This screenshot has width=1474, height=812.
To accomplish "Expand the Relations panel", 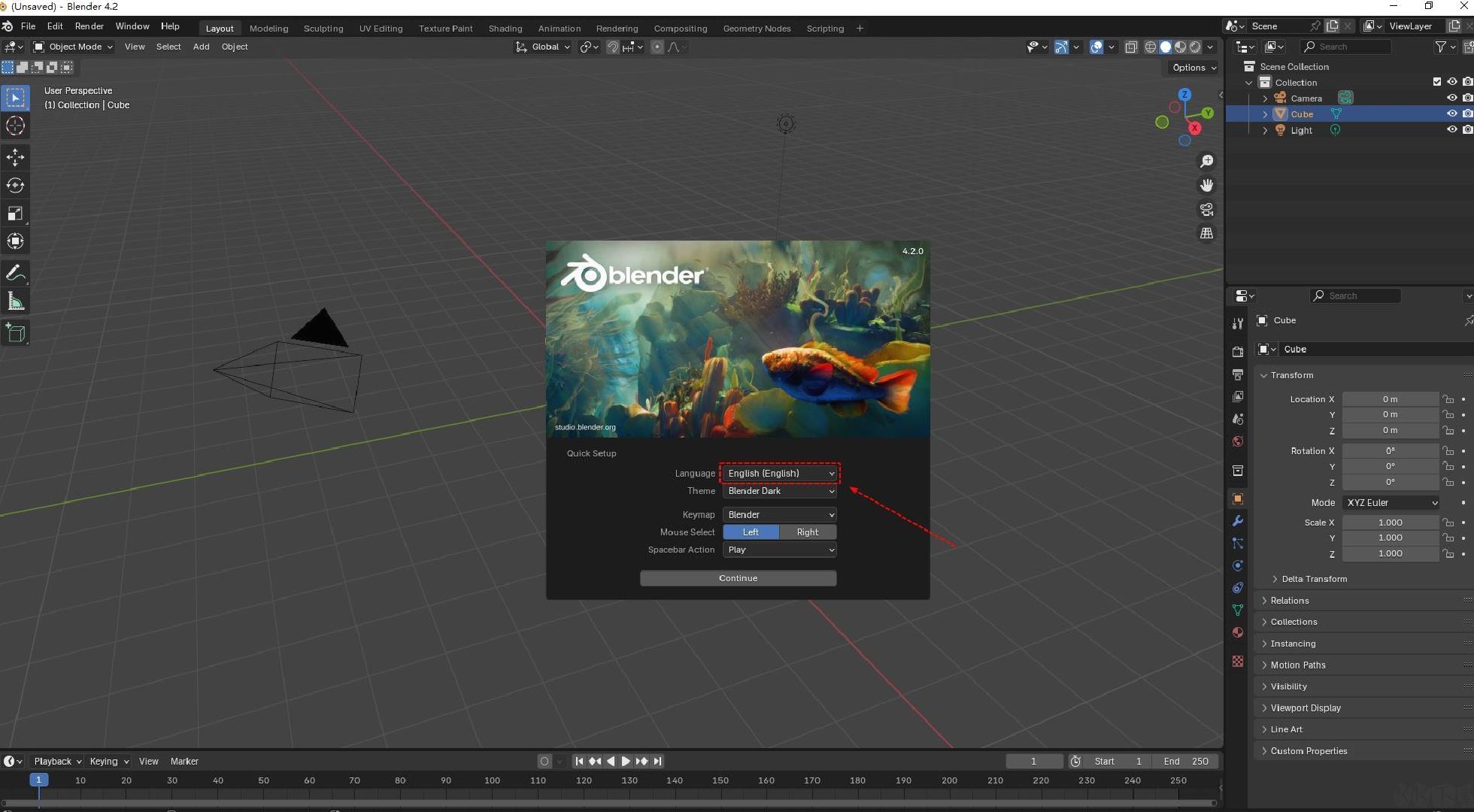I will pos(1289,601).
